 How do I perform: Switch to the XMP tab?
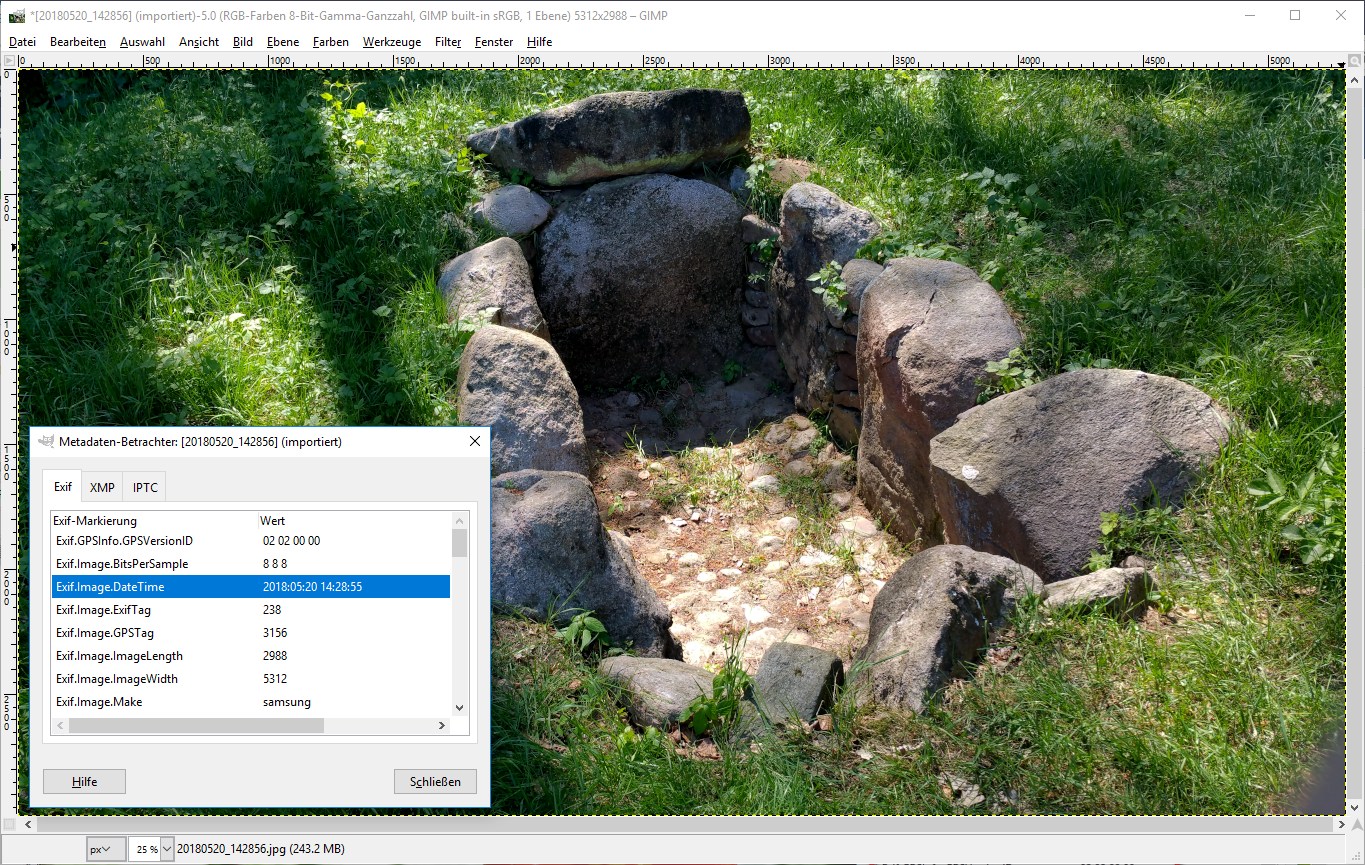(102, 487)
